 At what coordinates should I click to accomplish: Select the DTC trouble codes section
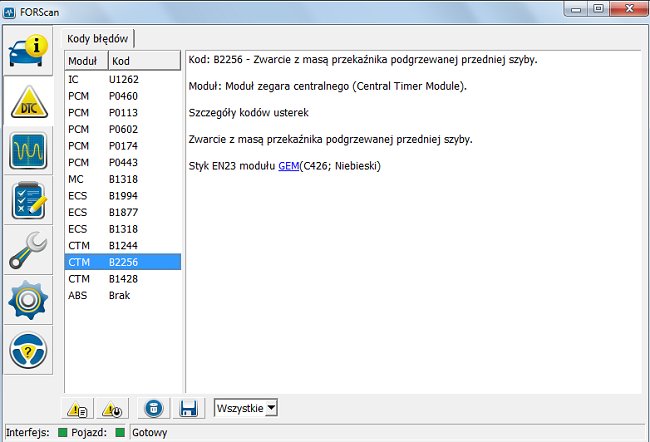click(x=30, y=99)
